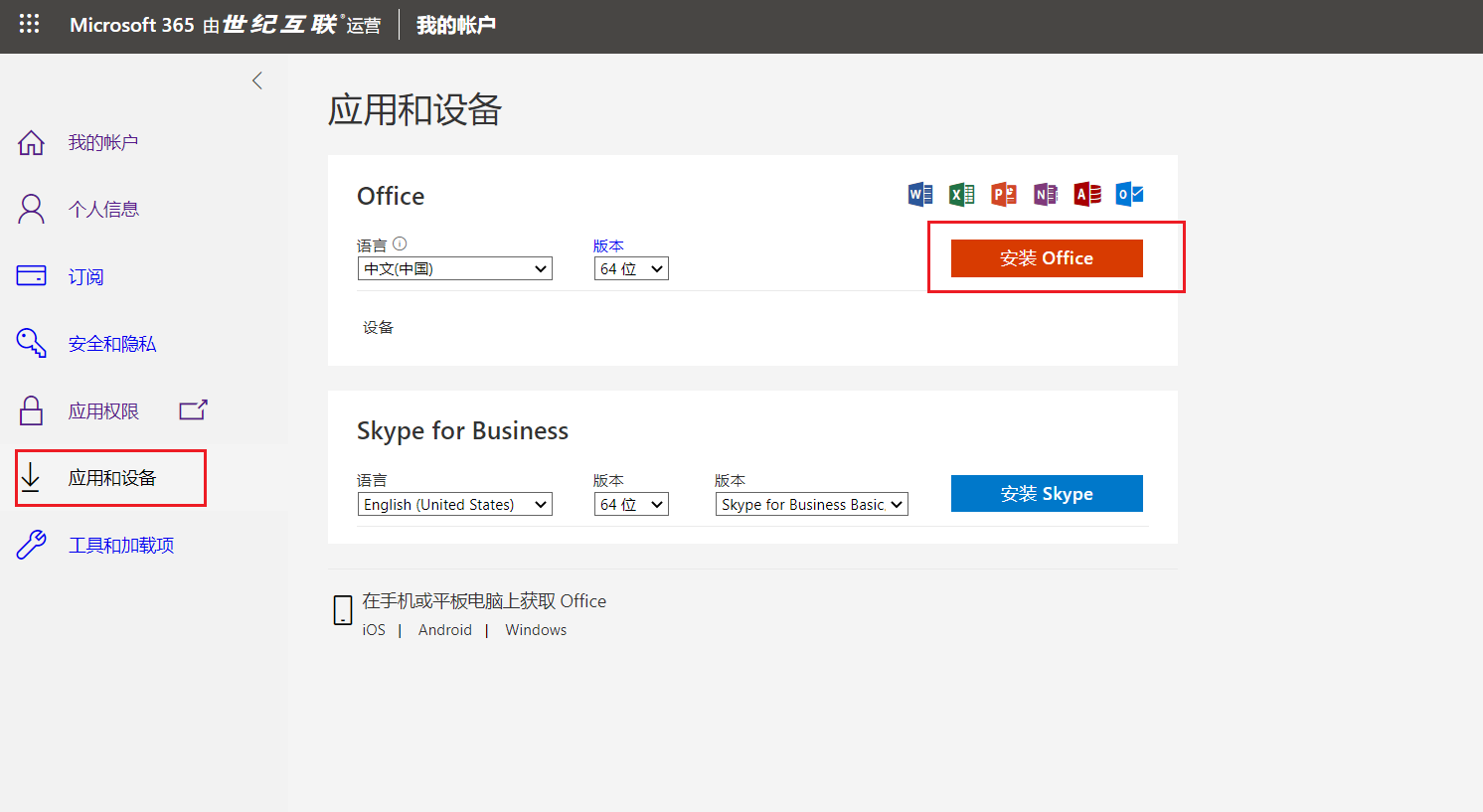Click the download arrow icon beside 应用和设备
The image size is (1483, 812).
(31, 478)
